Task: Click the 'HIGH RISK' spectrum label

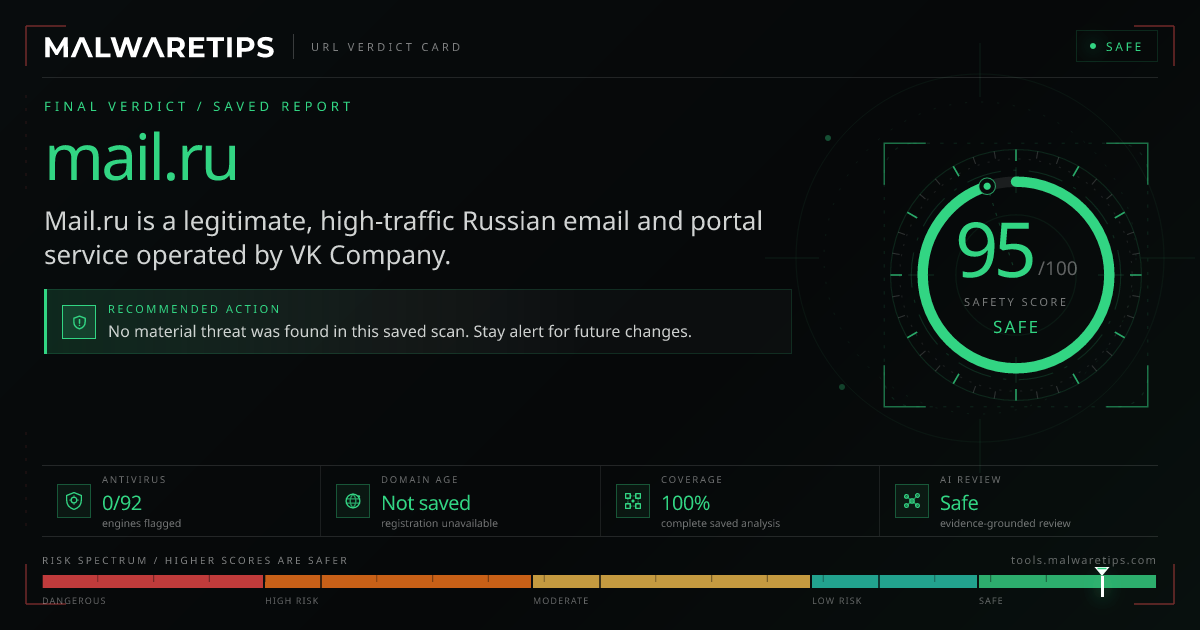Action: (292, 601)
